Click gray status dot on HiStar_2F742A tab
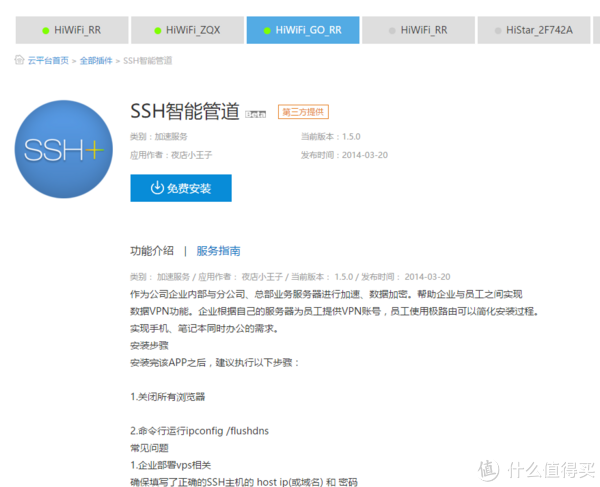600x487 pixels. [498, 31]
